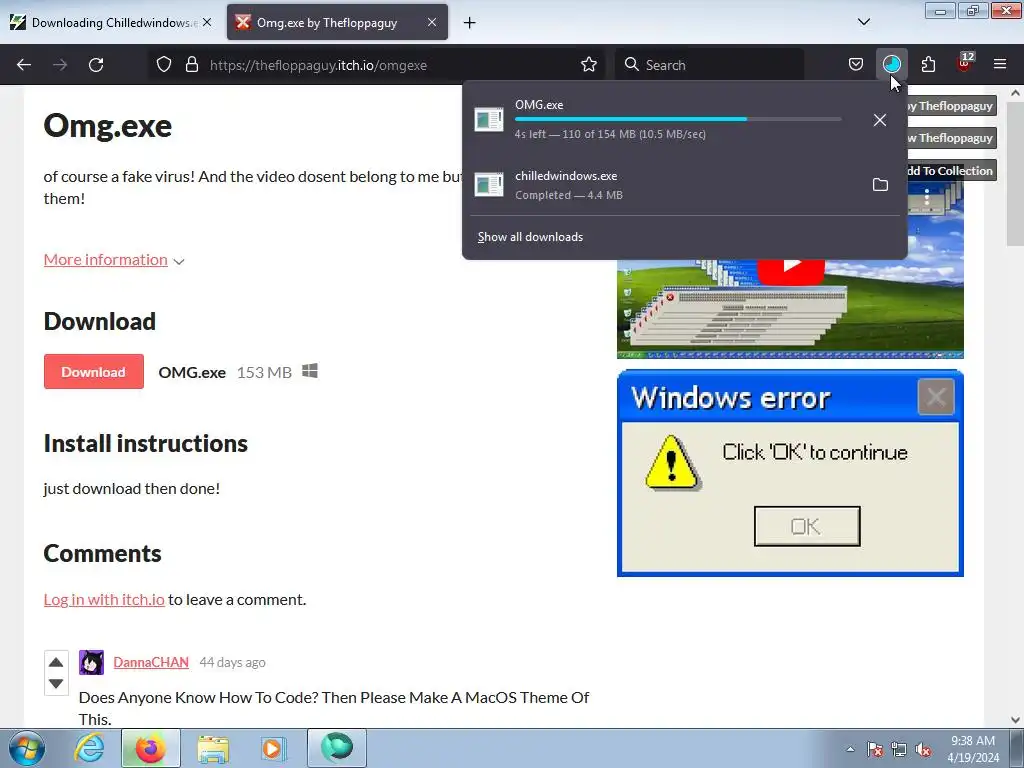Open the Firefox hamburger menu

click(1000, 64)
